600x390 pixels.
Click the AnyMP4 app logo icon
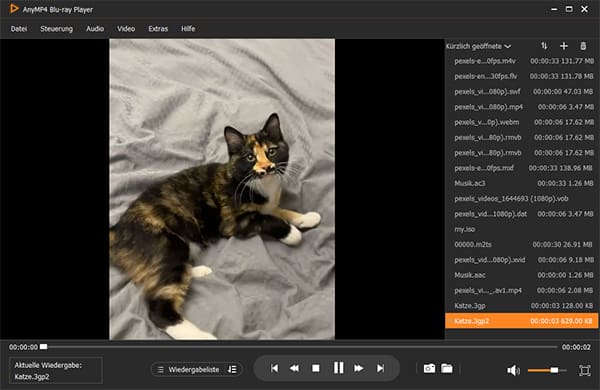point(14,8)
